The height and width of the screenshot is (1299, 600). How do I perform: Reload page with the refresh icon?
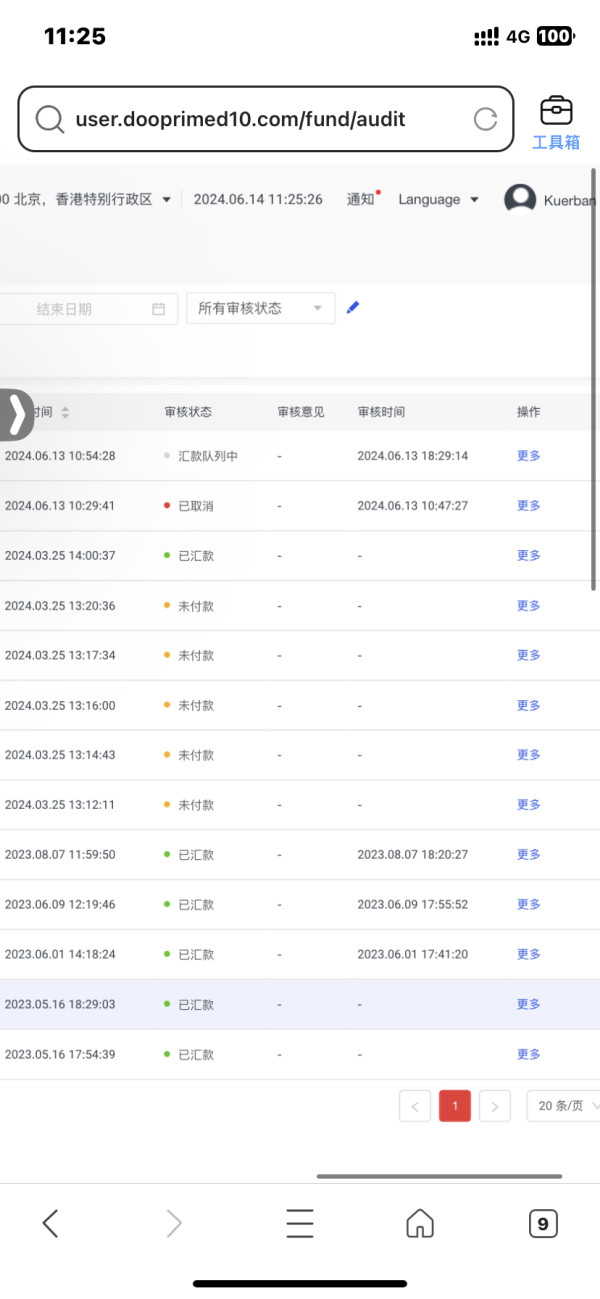point(485,120)
